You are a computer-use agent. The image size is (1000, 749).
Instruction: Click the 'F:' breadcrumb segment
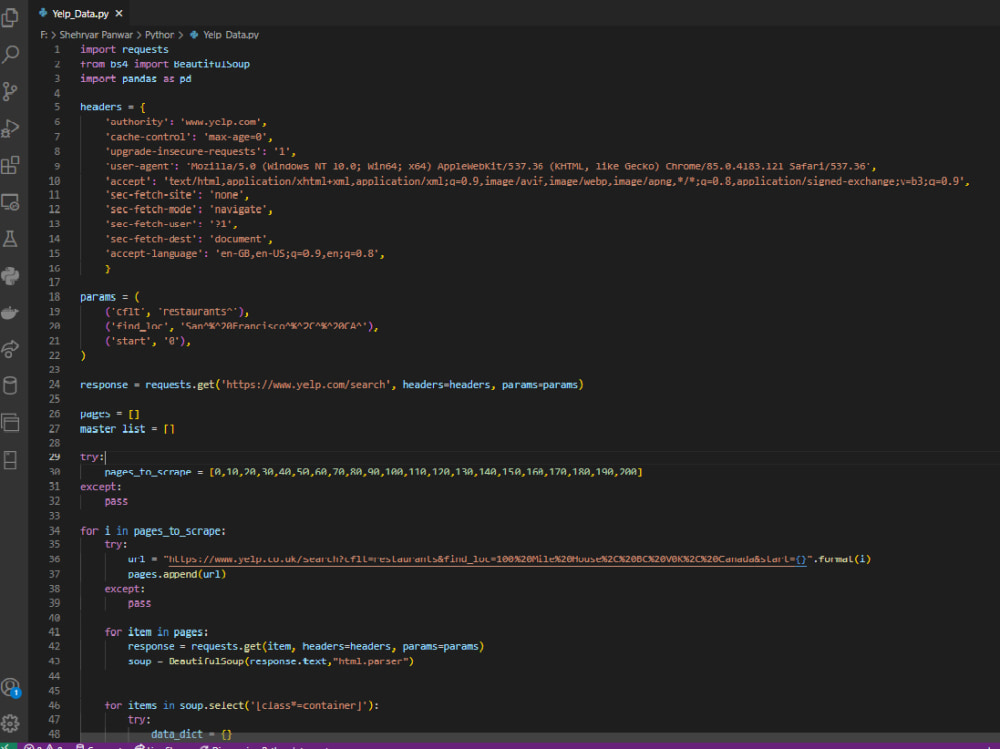(x=43, y=35)
